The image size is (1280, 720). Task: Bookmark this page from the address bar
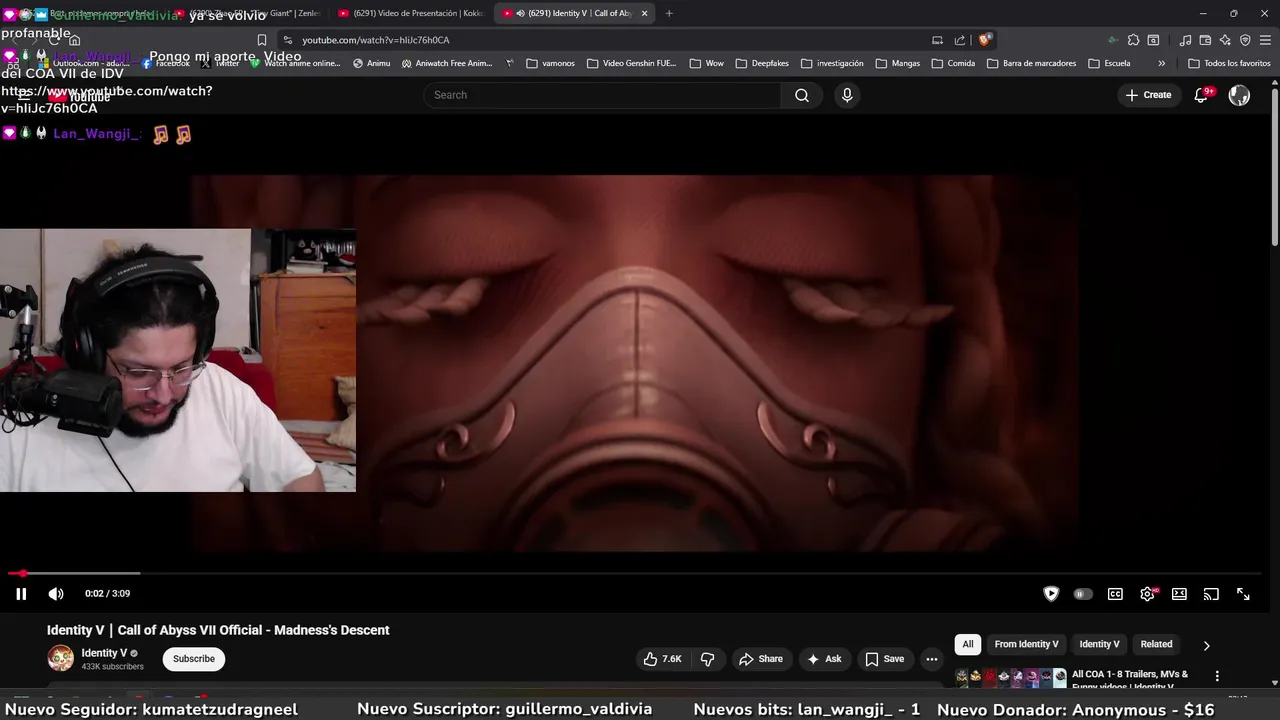[262, 40]
